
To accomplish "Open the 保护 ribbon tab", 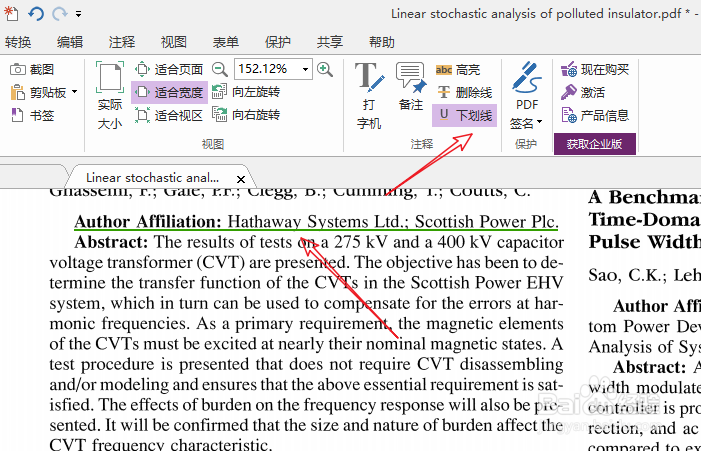I will (x=277, y=42).
